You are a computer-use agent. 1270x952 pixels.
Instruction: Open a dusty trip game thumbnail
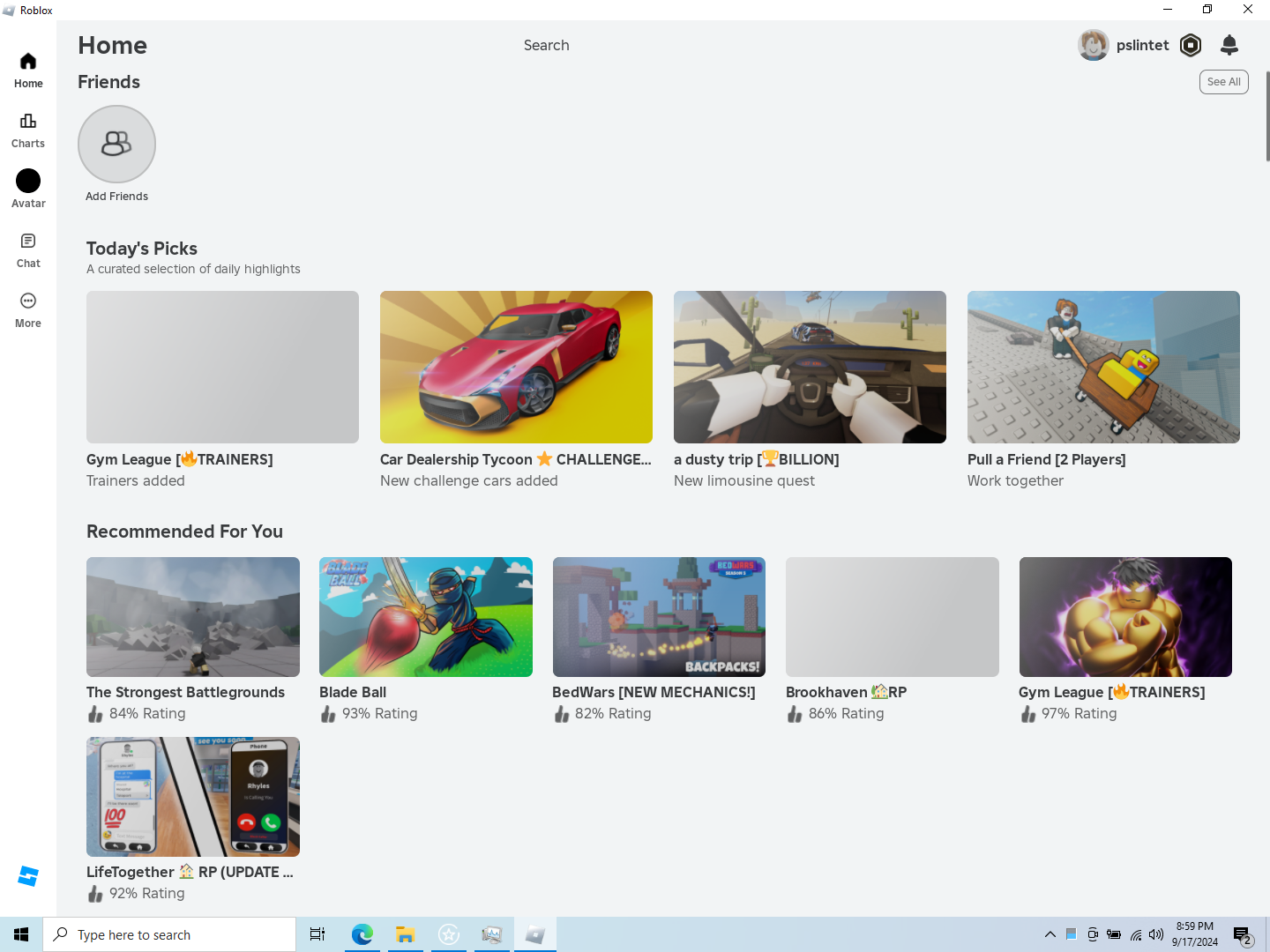(810, 367)
